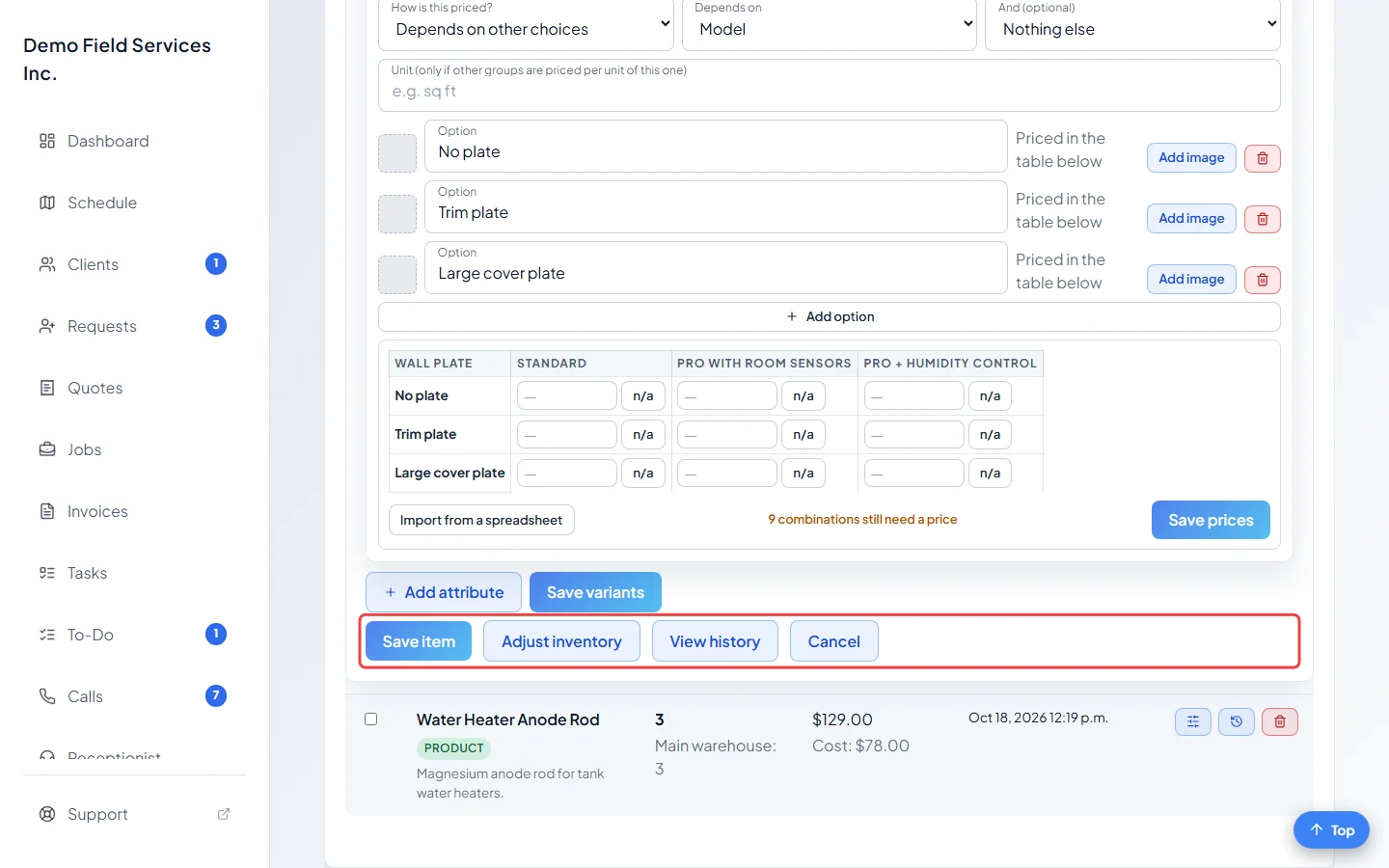Select the Water Heater Anode Rod checkbox

[x=370, y=719]
